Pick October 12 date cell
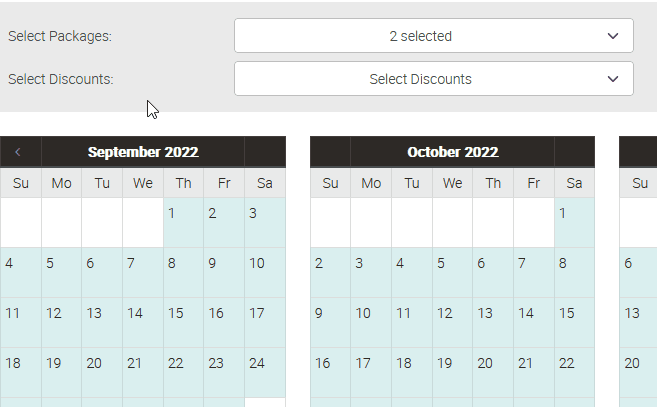This screenshot has height=407, width=657. (x=452, y=322)
